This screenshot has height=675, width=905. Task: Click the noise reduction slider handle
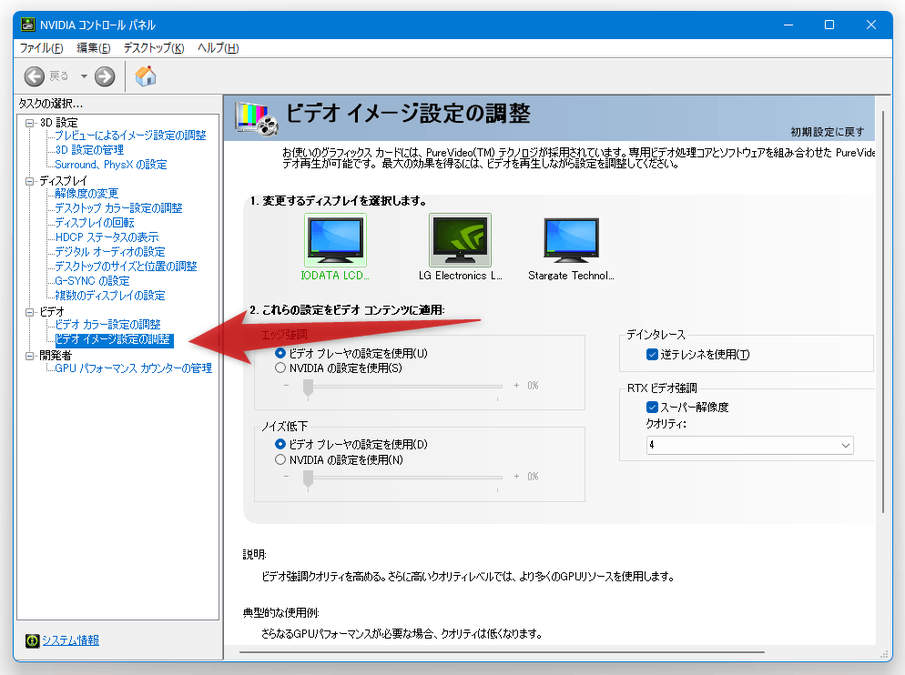308,479
